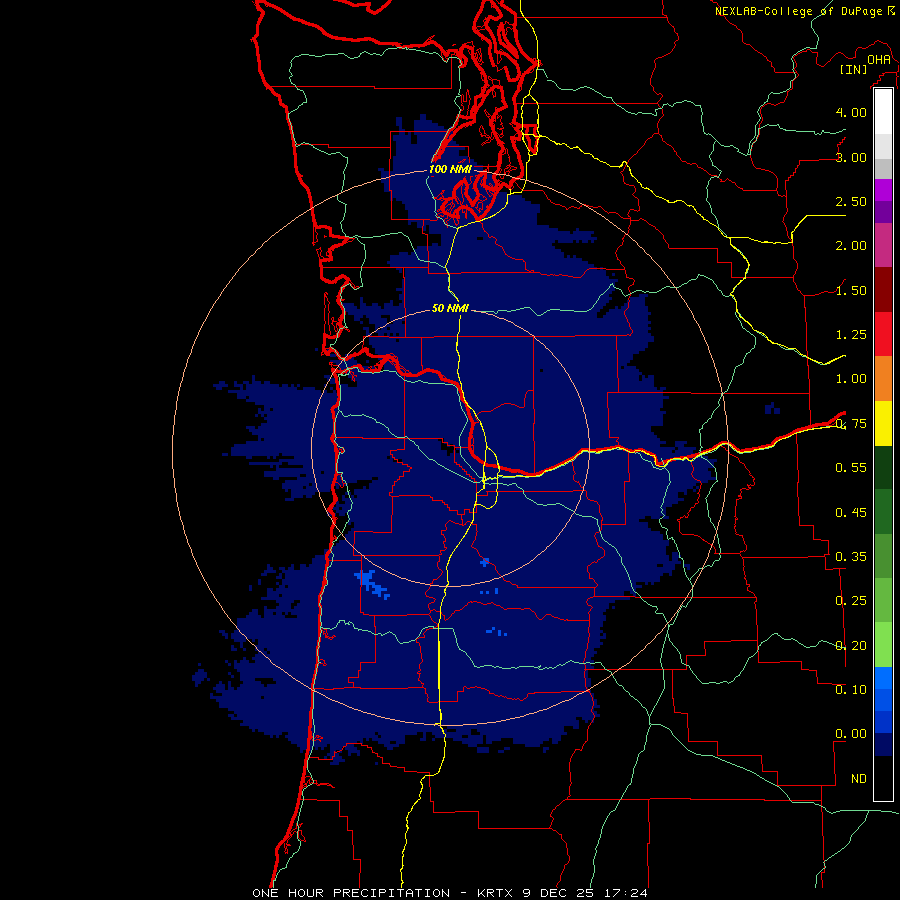
Task: Pick the black ND legend swatch
Action: [883, 778]
